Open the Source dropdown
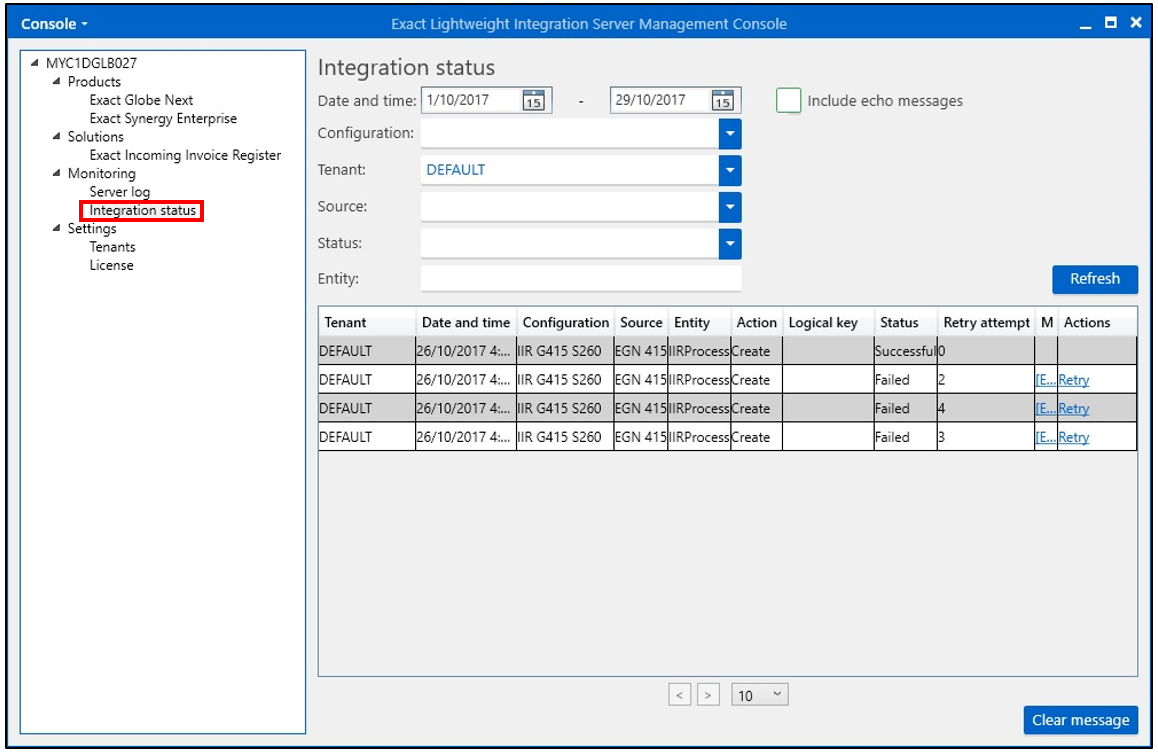Screen dimensions: 1158x753 coord(730,207)
